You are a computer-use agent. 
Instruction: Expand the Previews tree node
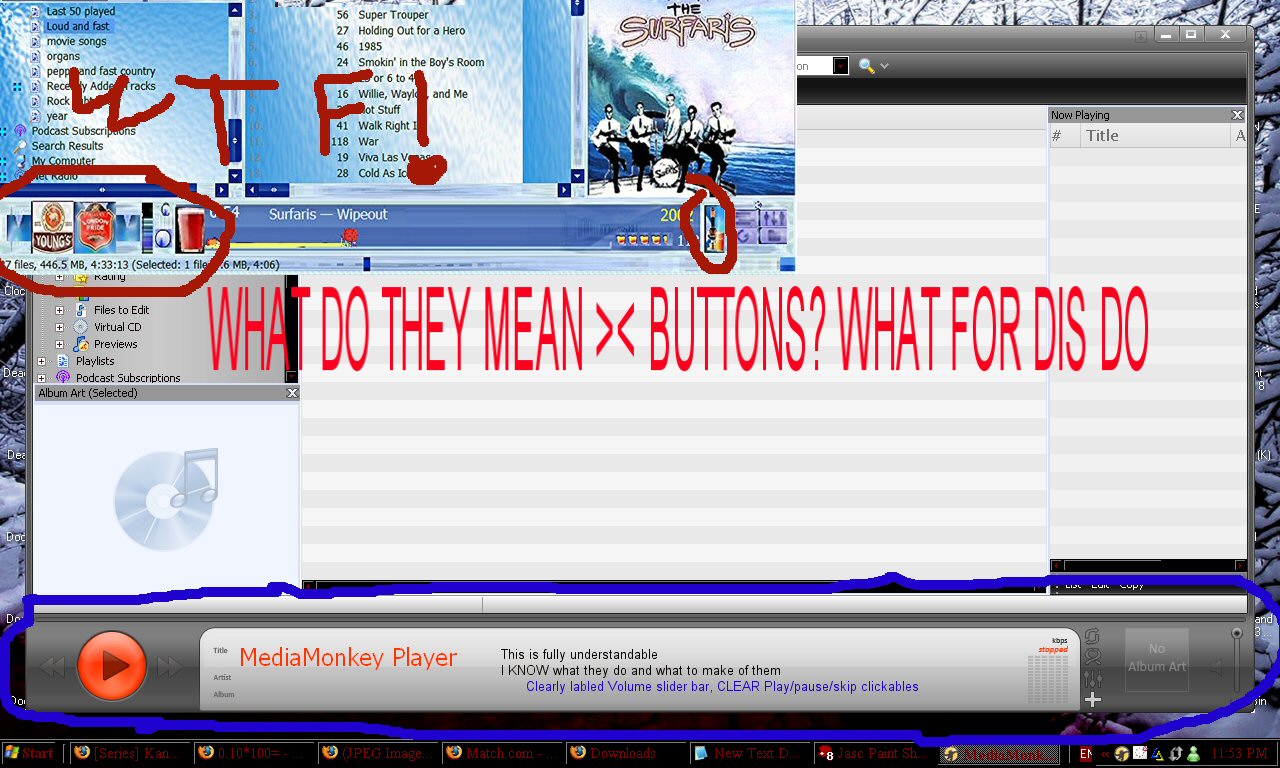(59, 344)
